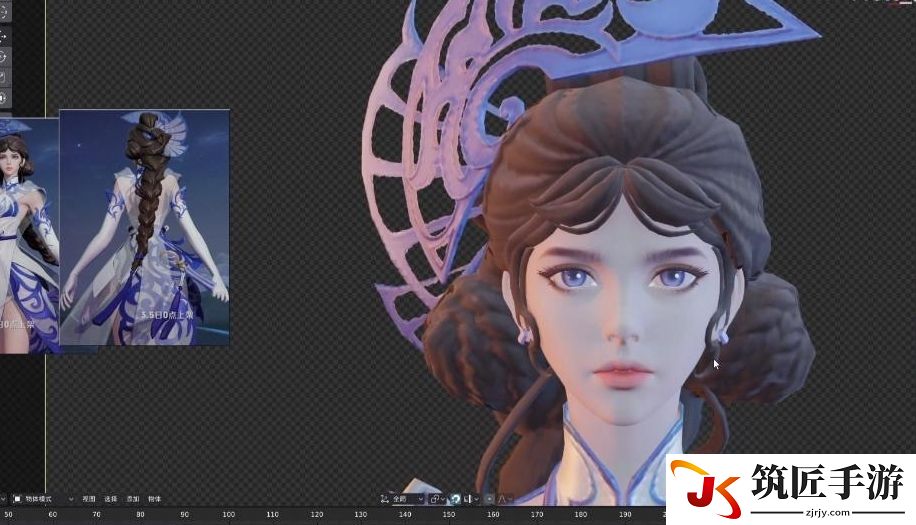
Task: Click frame 170 on the timeline
Action: click(537, 514)
